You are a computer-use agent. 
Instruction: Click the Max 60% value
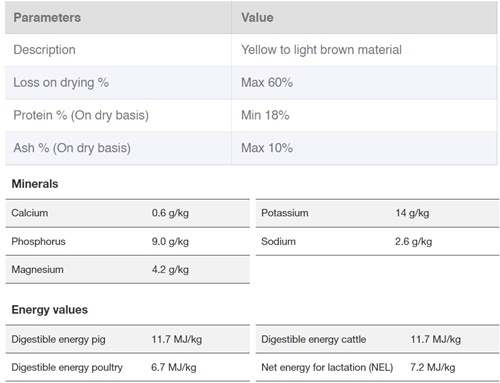(x=267, y=82)
